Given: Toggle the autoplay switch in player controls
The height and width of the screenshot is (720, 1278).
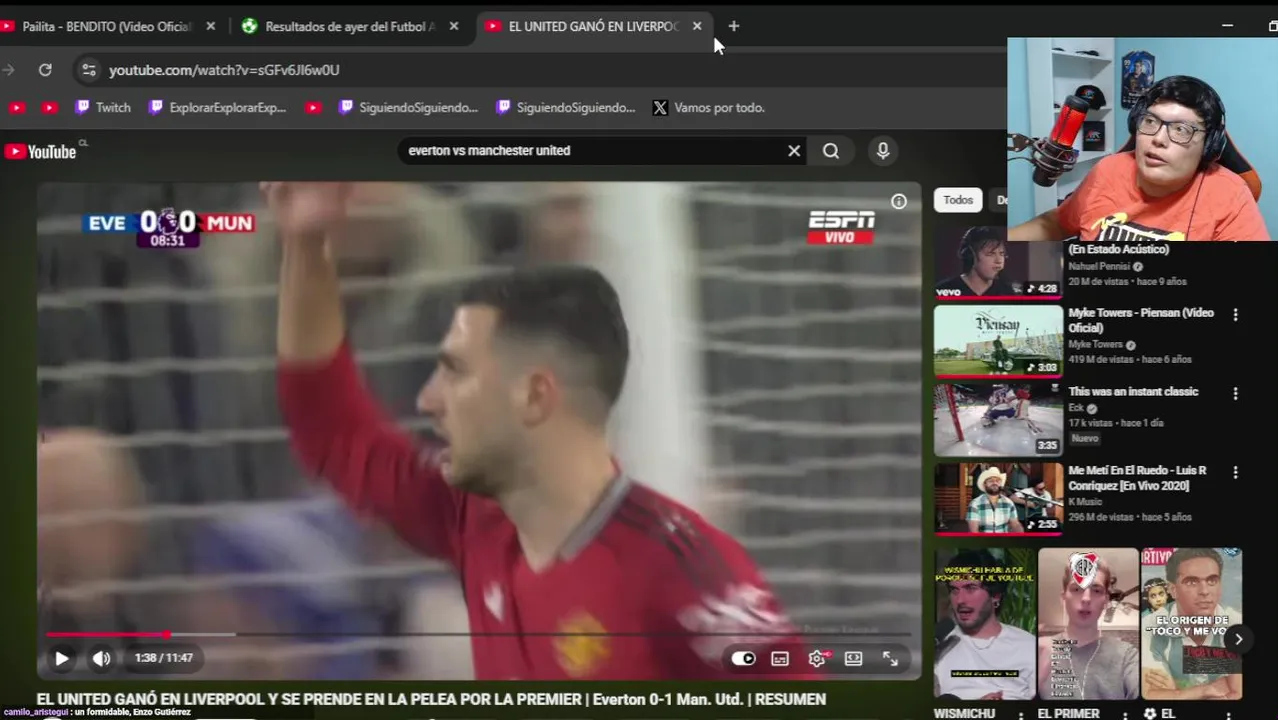Looking at the screenshot, I should point(743,658).
